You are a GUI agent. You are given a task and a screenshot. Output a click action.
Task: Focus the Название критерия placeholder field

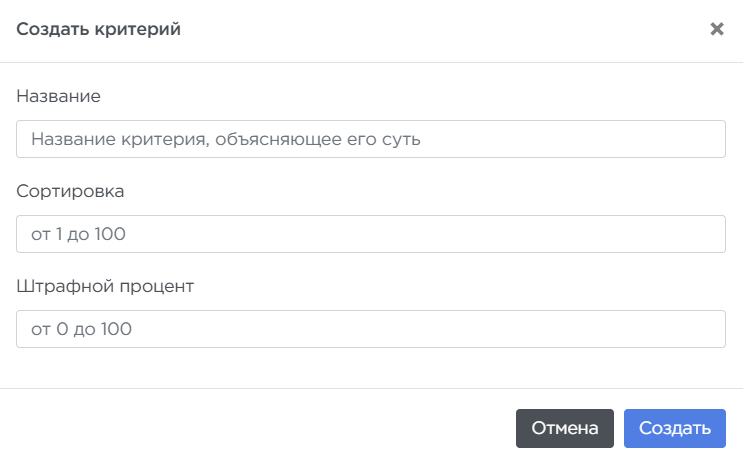point(370,140)
